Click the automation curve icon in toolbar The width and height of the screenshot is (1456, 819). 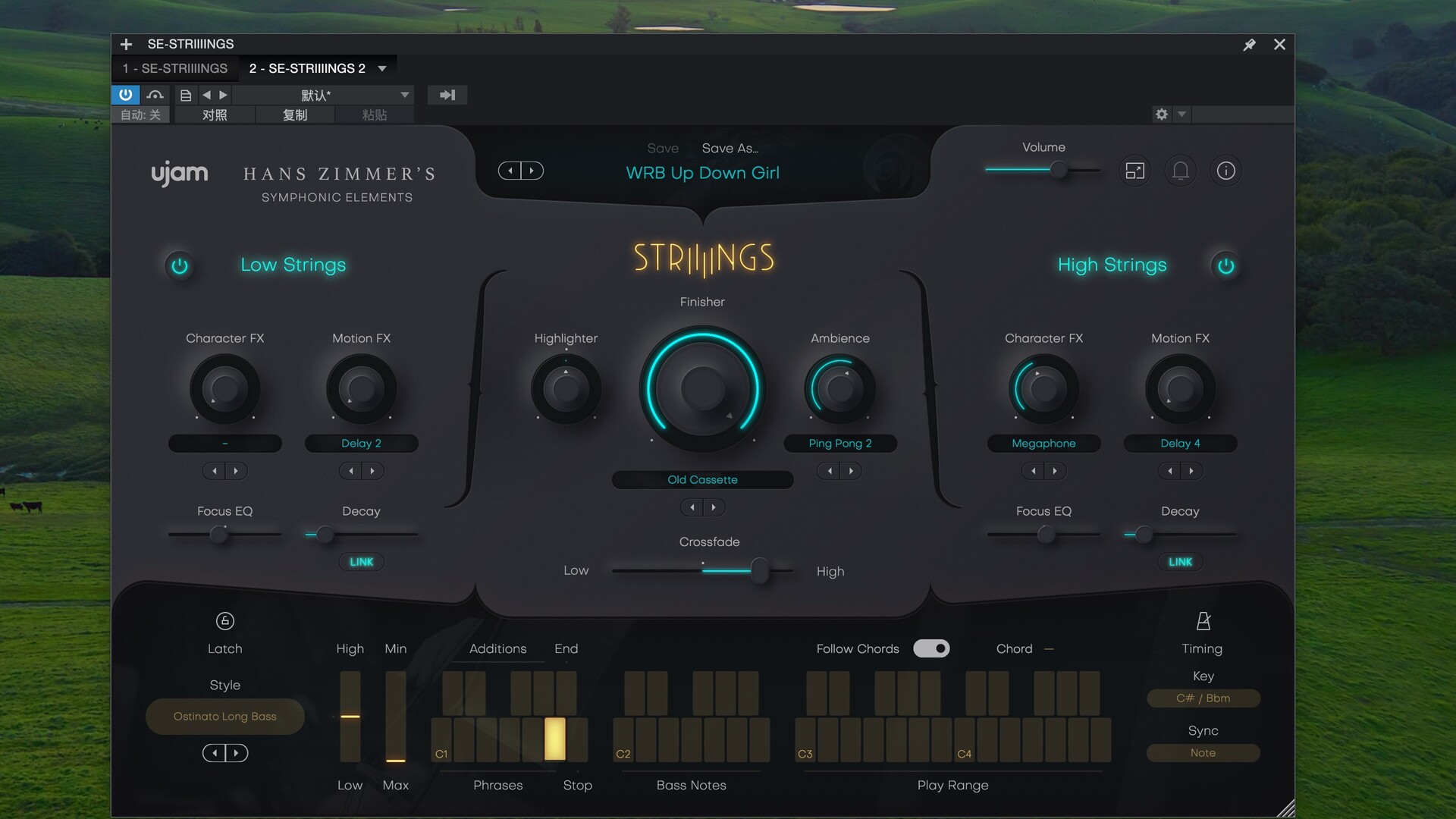pos(155,95)
